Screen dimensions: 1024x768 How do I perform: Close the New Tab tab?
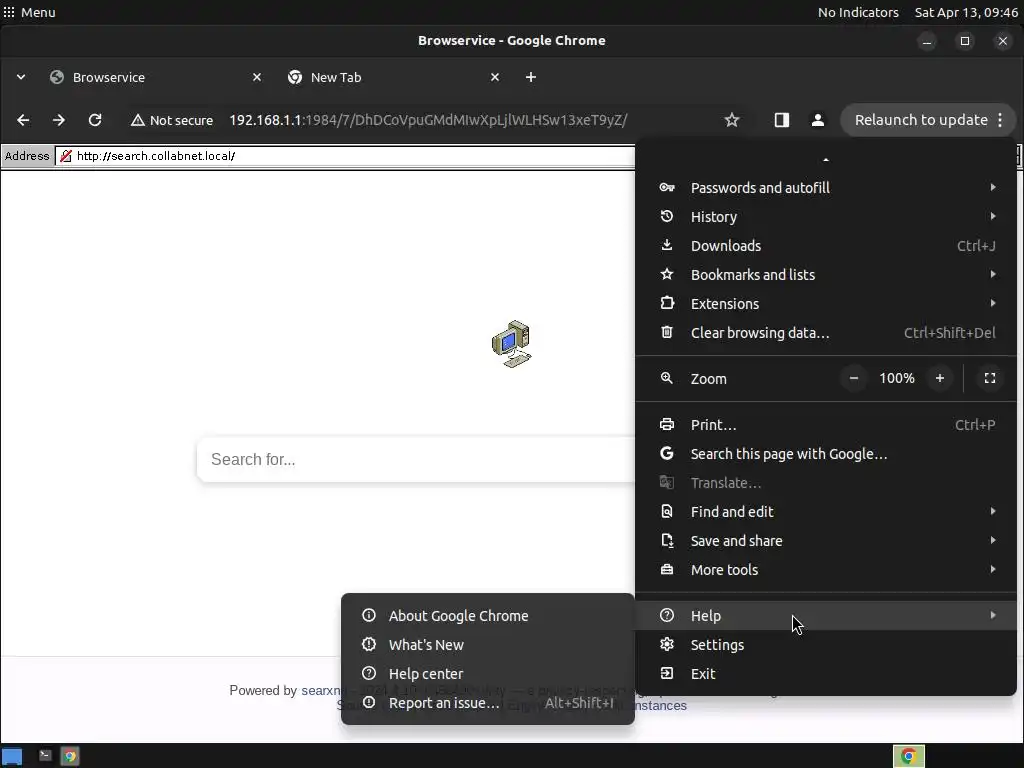495,77
